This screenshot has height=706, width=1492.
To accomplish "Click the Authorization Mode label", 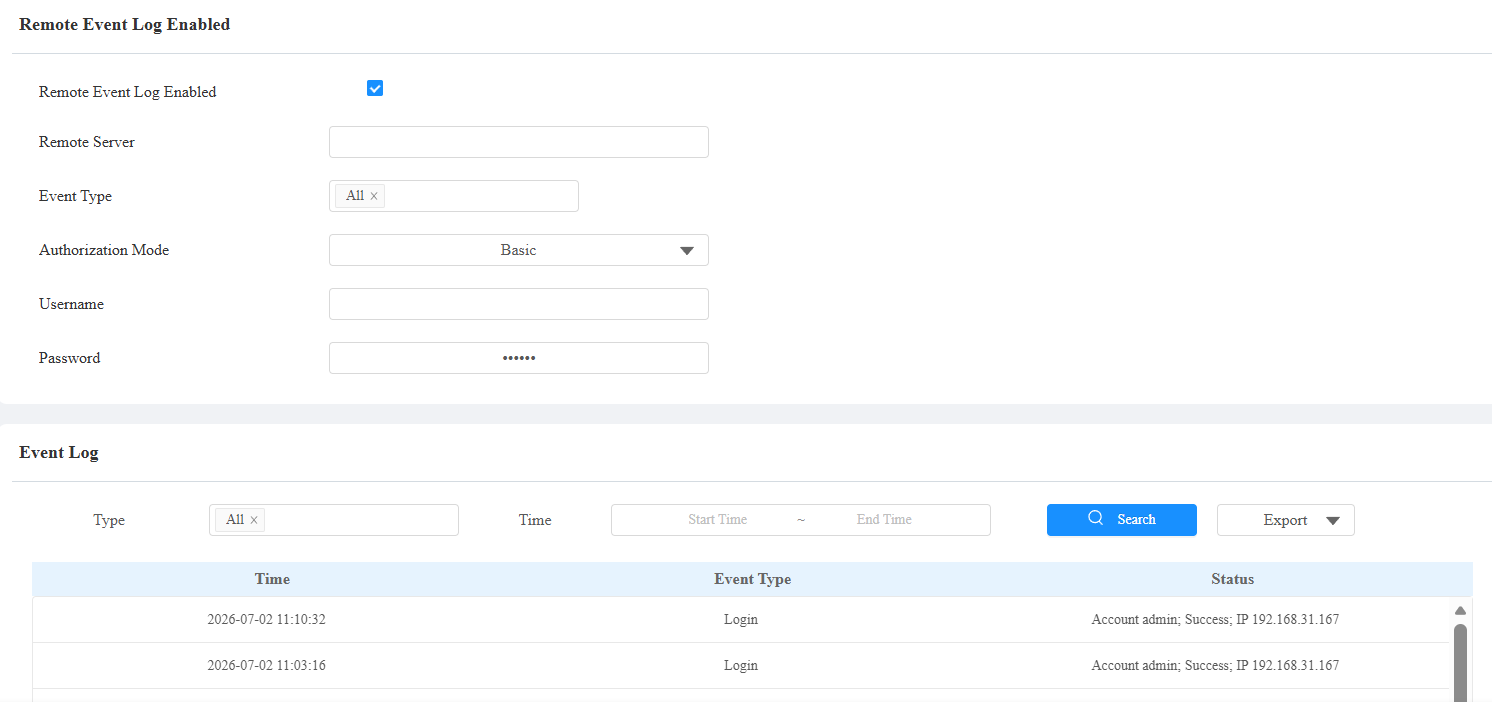I will tap(104, 250).
